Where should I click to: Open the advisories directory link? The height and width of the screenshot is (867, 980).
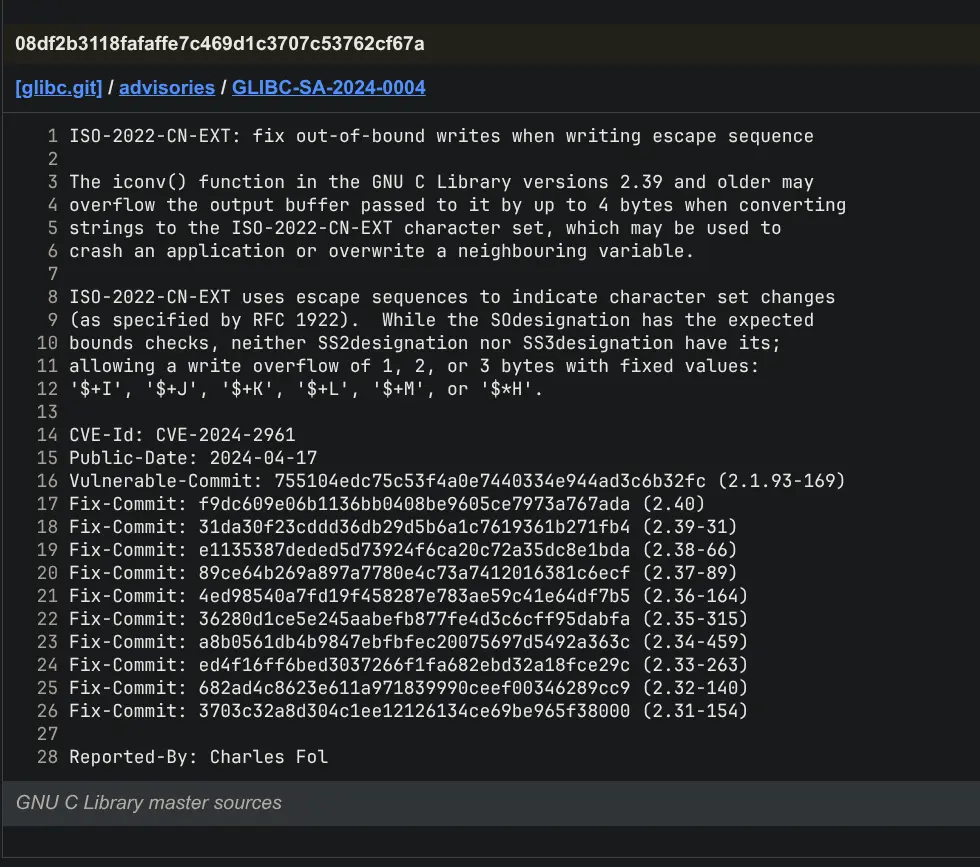click(167, 88)
